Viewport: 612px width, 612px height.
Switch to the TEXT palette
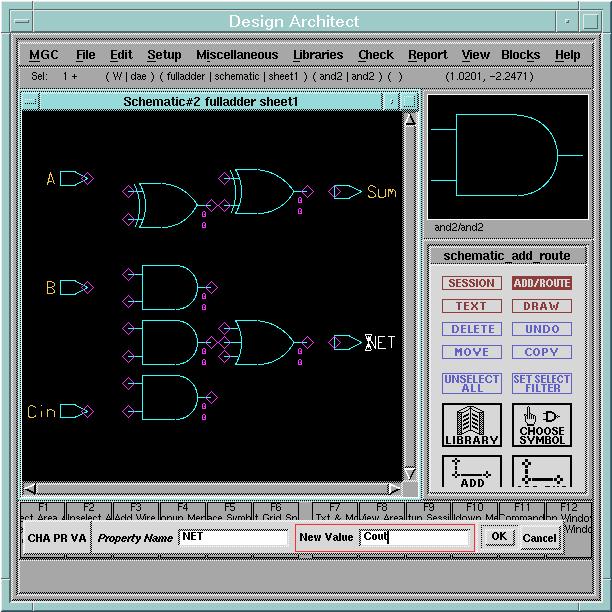coord(471,306)
